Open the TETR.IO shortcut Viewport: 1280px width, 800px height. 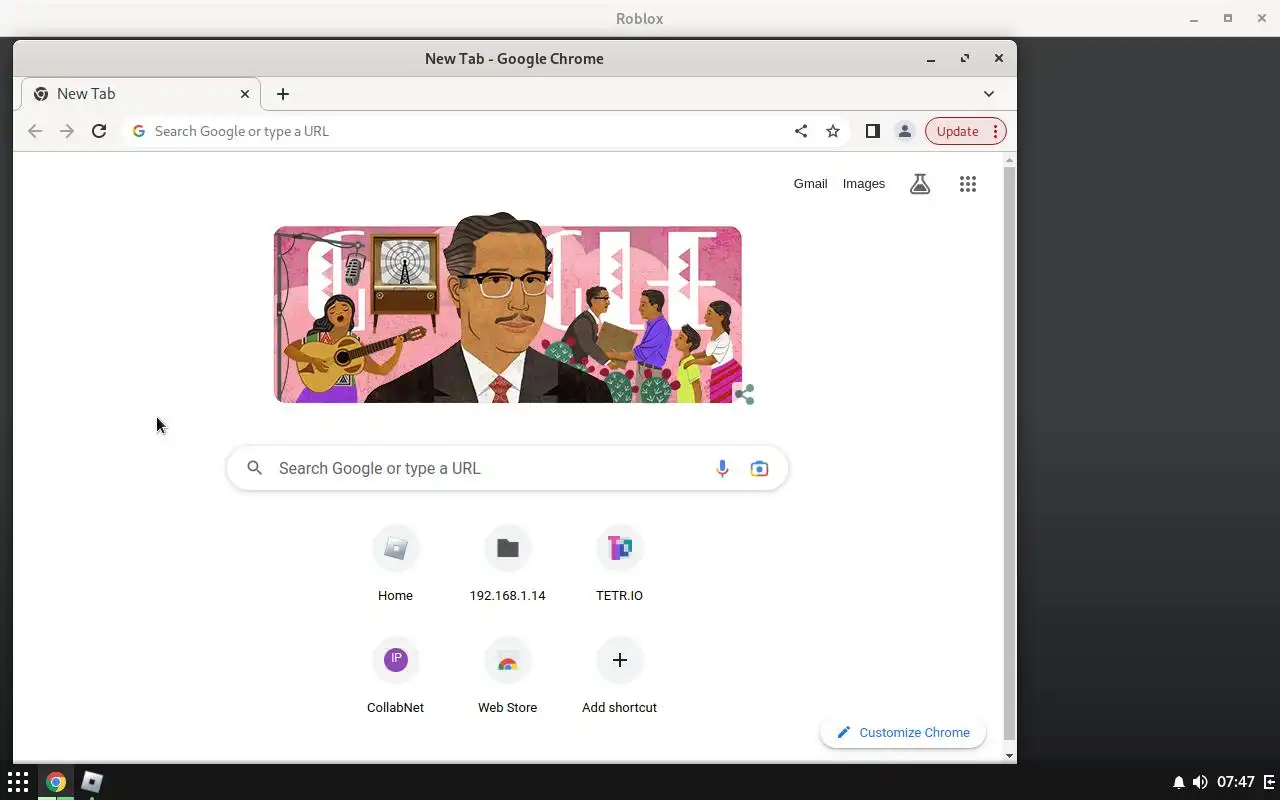(x=619, y=564)
